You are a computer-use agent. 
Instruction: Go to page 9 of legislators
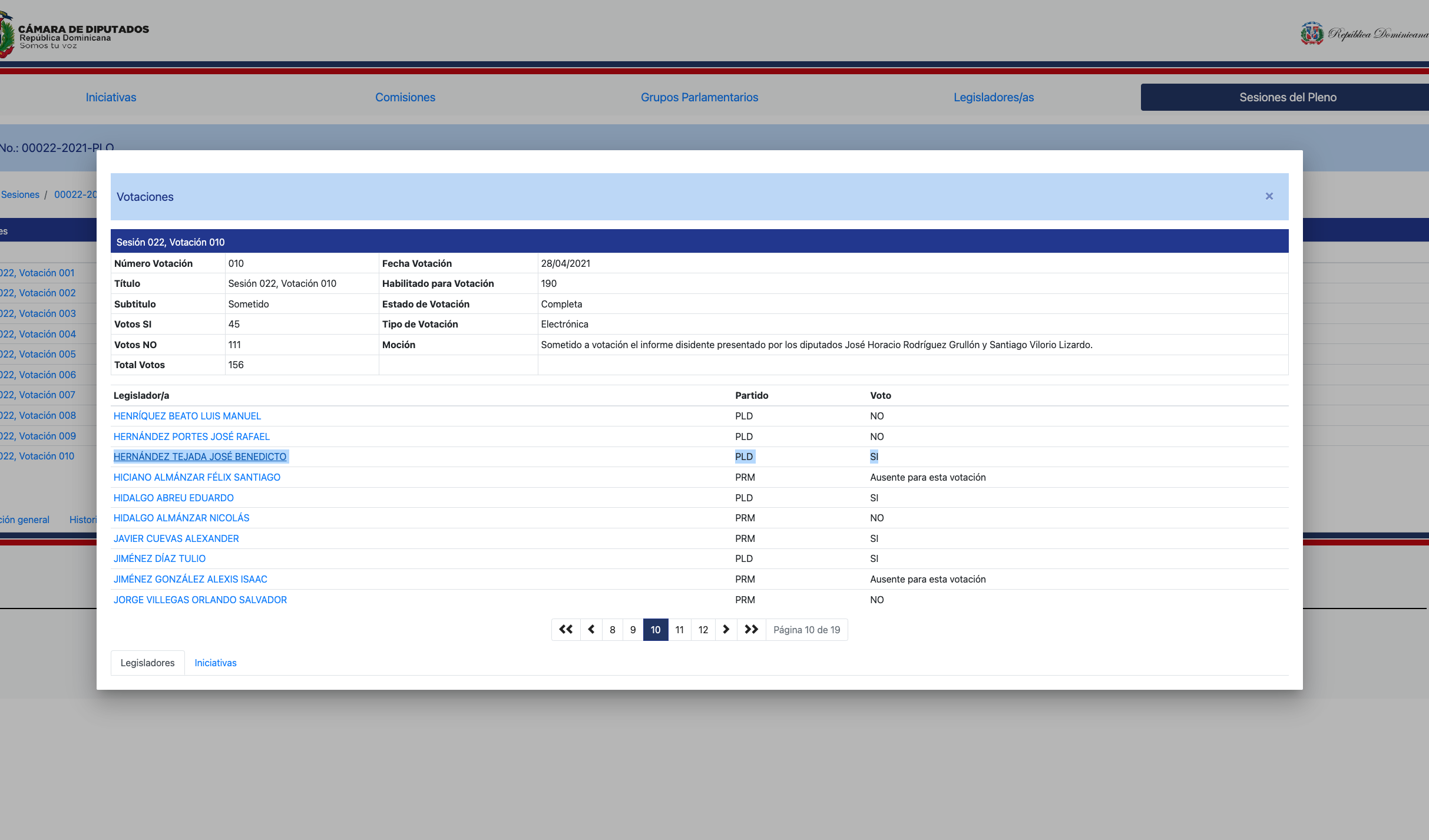click(x=633, y=630)
